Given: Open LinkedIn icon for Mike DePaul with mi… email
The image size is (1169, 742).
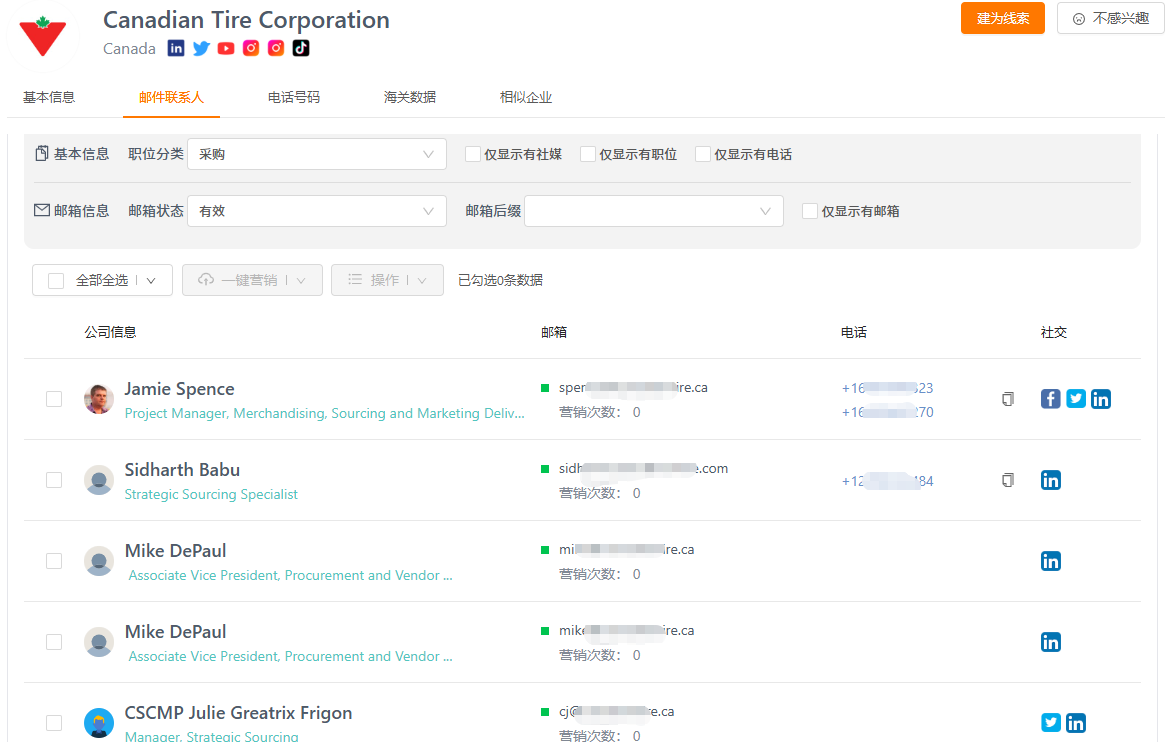Looking at the screenshot, I should (1050, 561).
